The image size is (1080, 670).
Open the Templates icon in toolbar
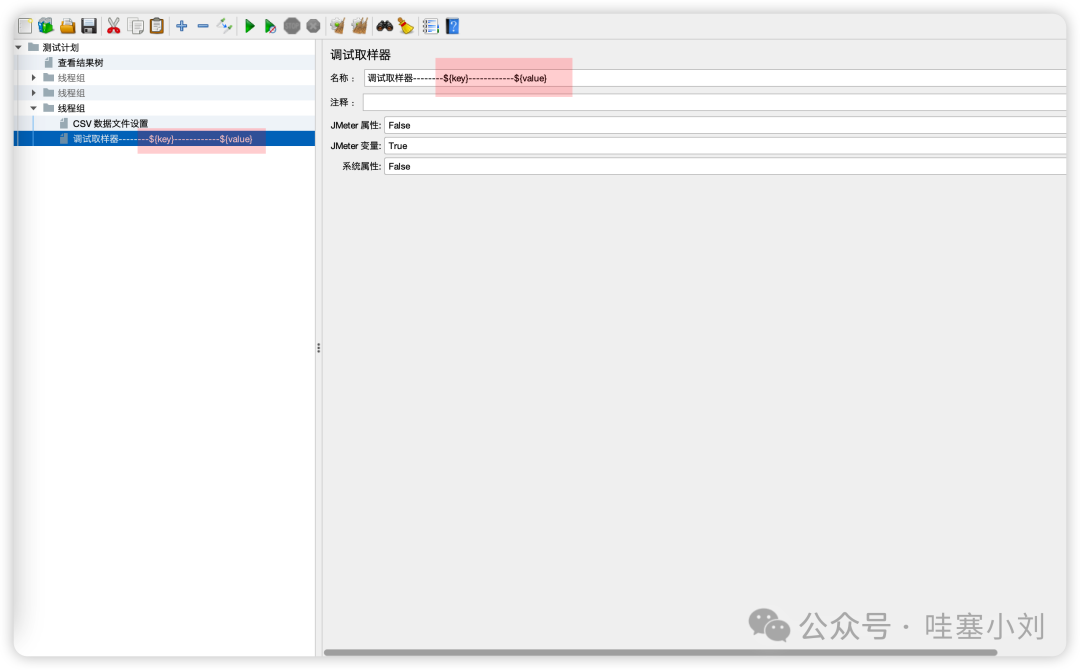click(x=46, y=26)
